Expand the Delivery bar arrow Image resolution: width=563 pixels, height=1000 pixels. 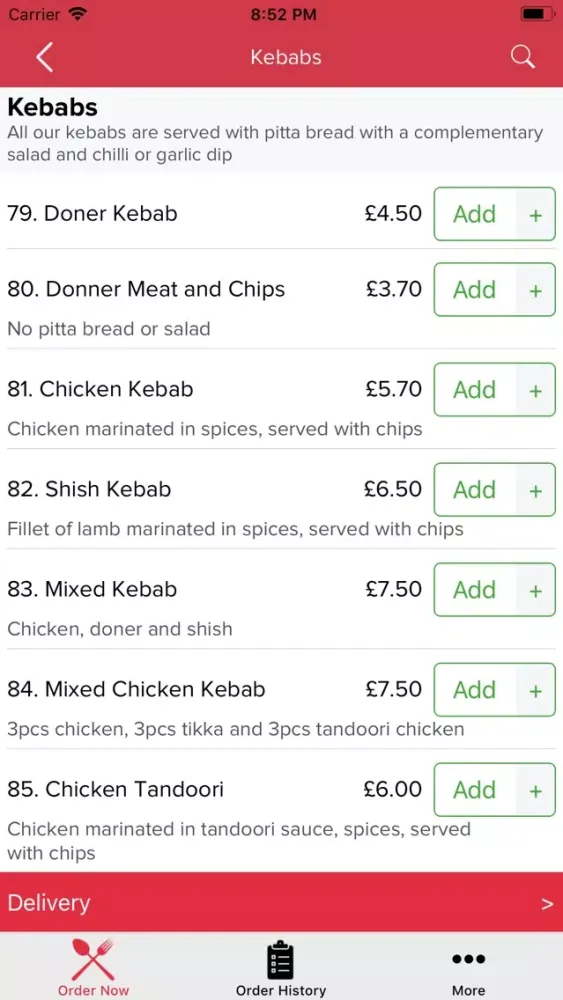[547, 904]
